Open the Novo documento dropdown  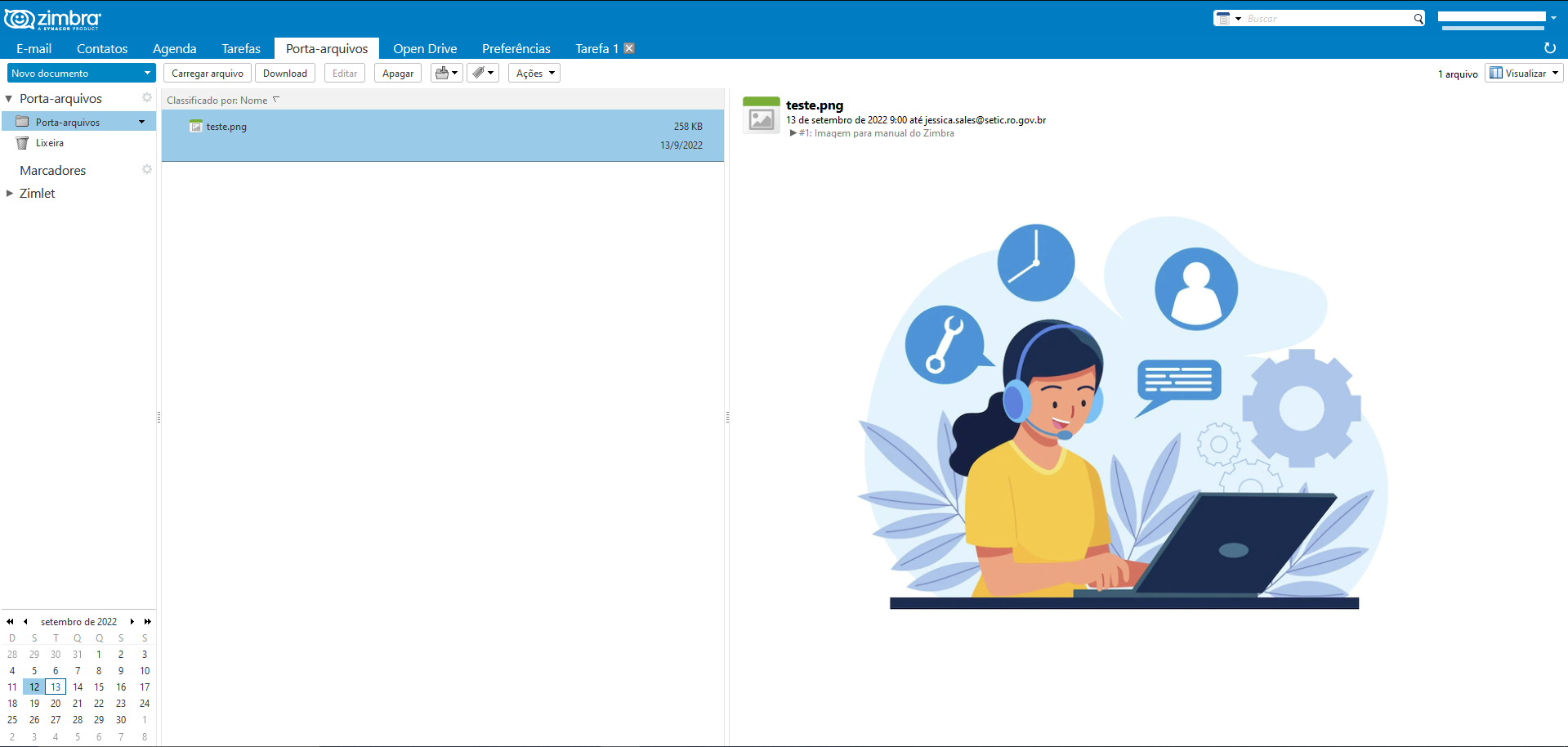pyautogui.click(x=147, y=74)
